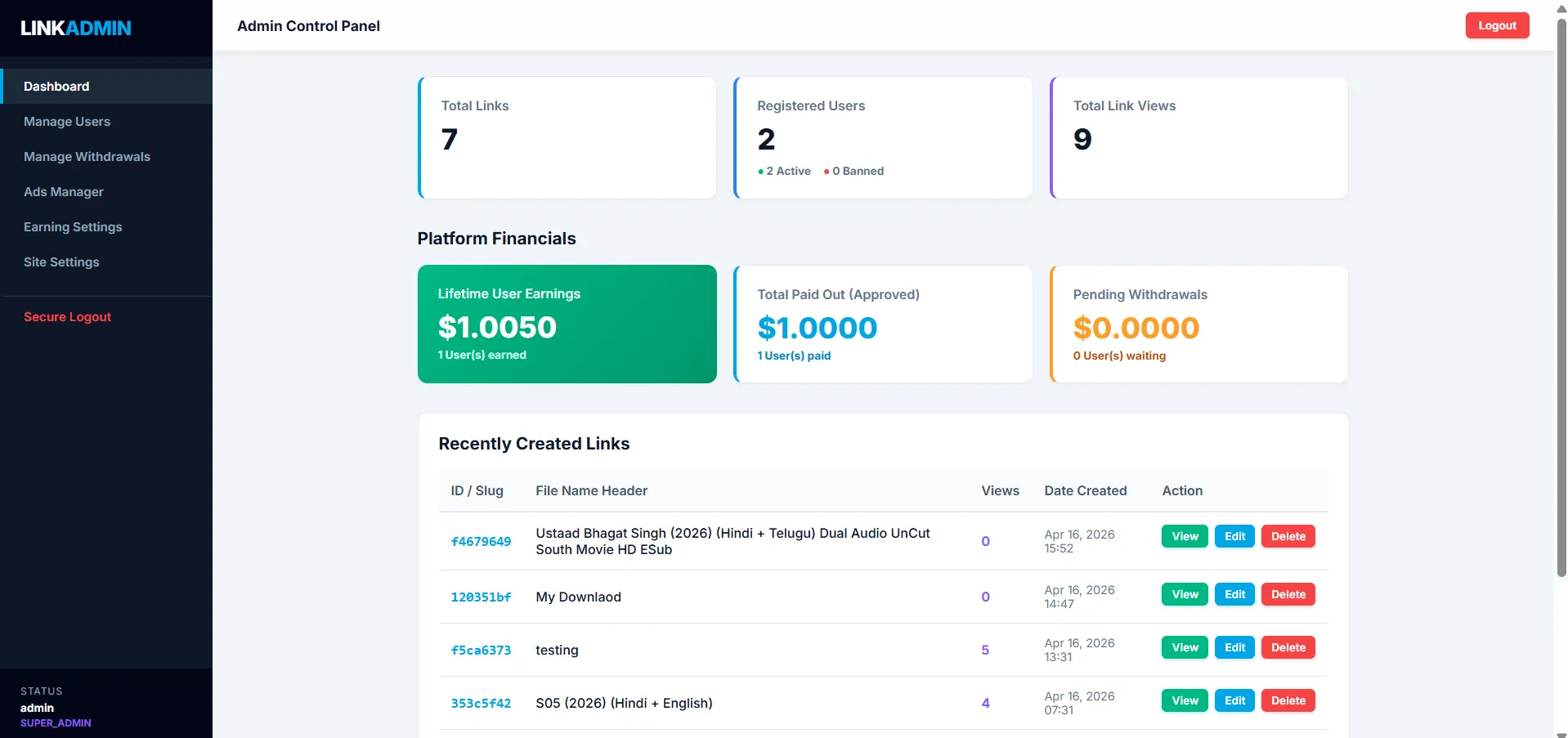
Task: Delete the testing link entry
Action: point(1288,648)
